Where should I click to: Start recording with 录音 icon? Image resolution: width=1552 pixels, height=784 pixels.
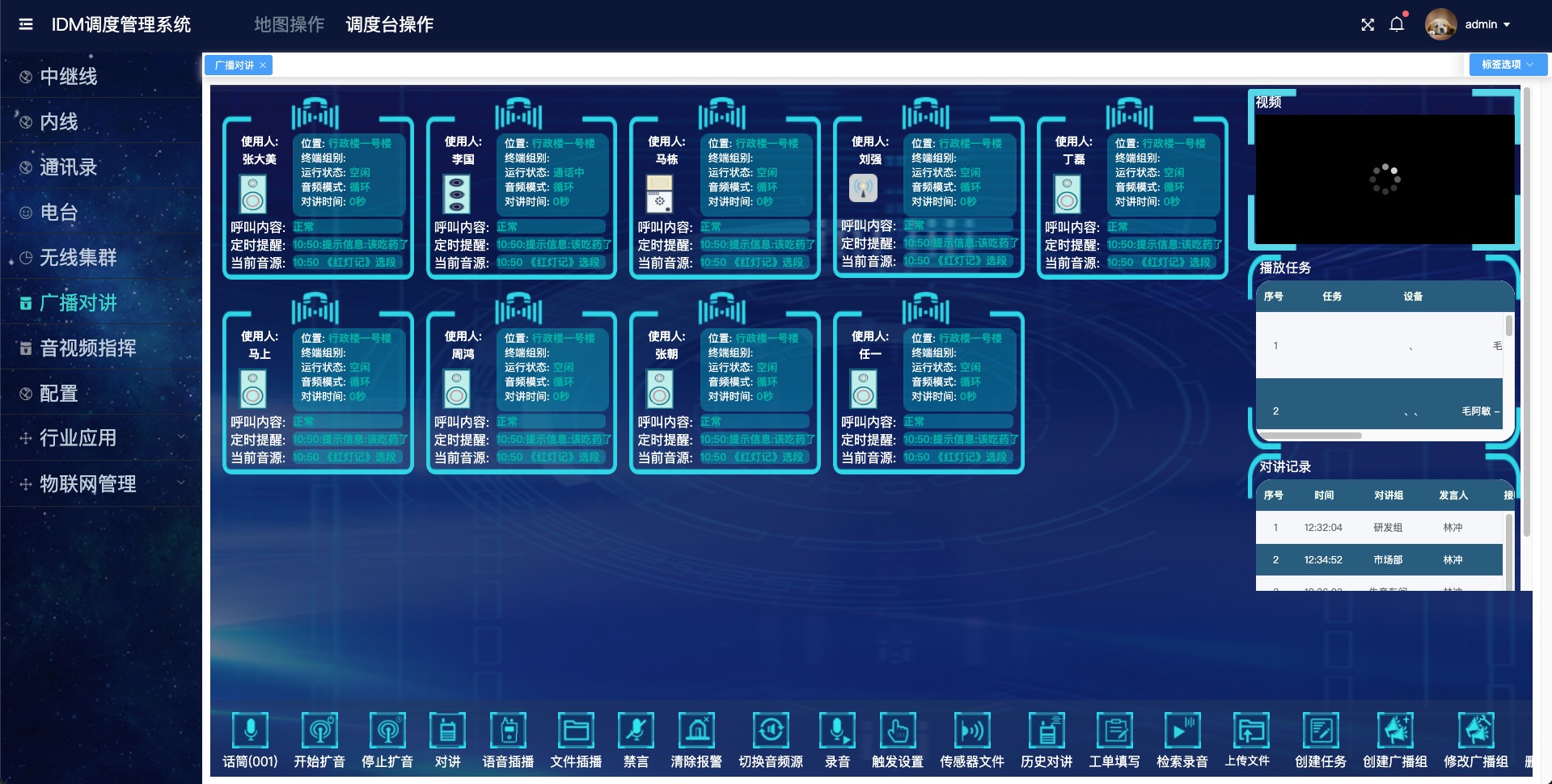837,731
